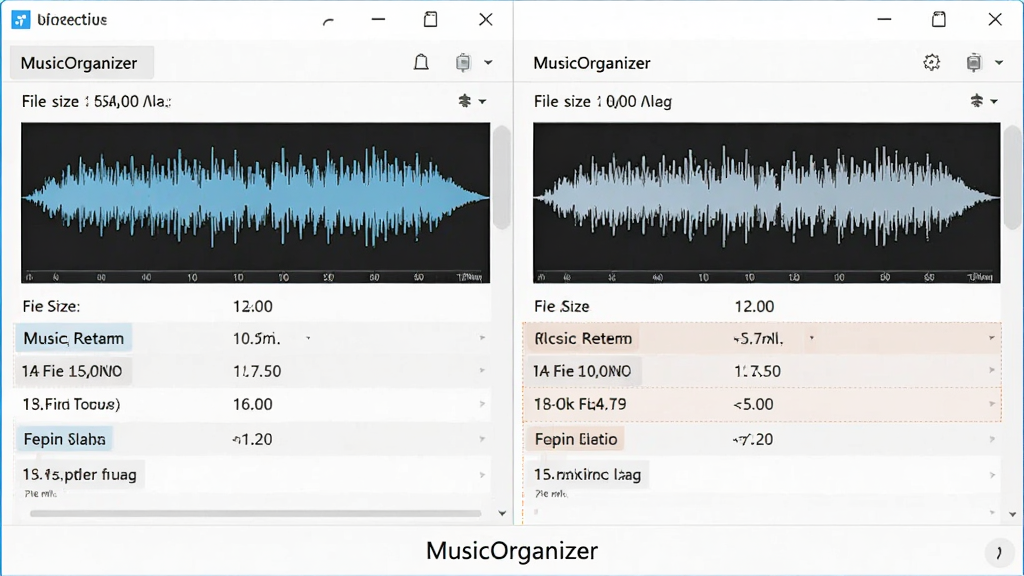This screenshot has height=576, width=1024.
Task: Click clipboard icon in left pane header
Action: point(463,63)
